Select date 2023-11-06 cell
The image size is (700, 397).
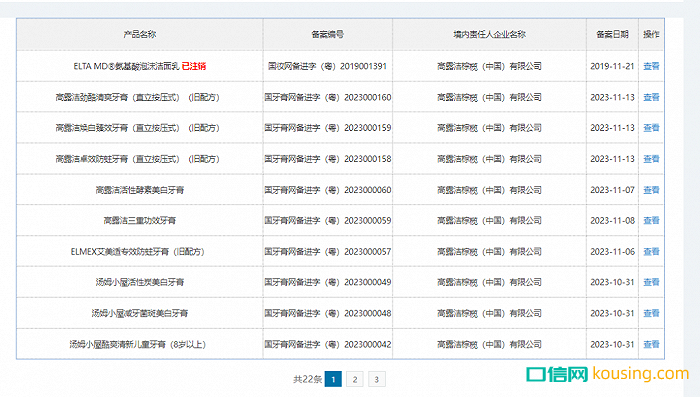click(612, 251)
